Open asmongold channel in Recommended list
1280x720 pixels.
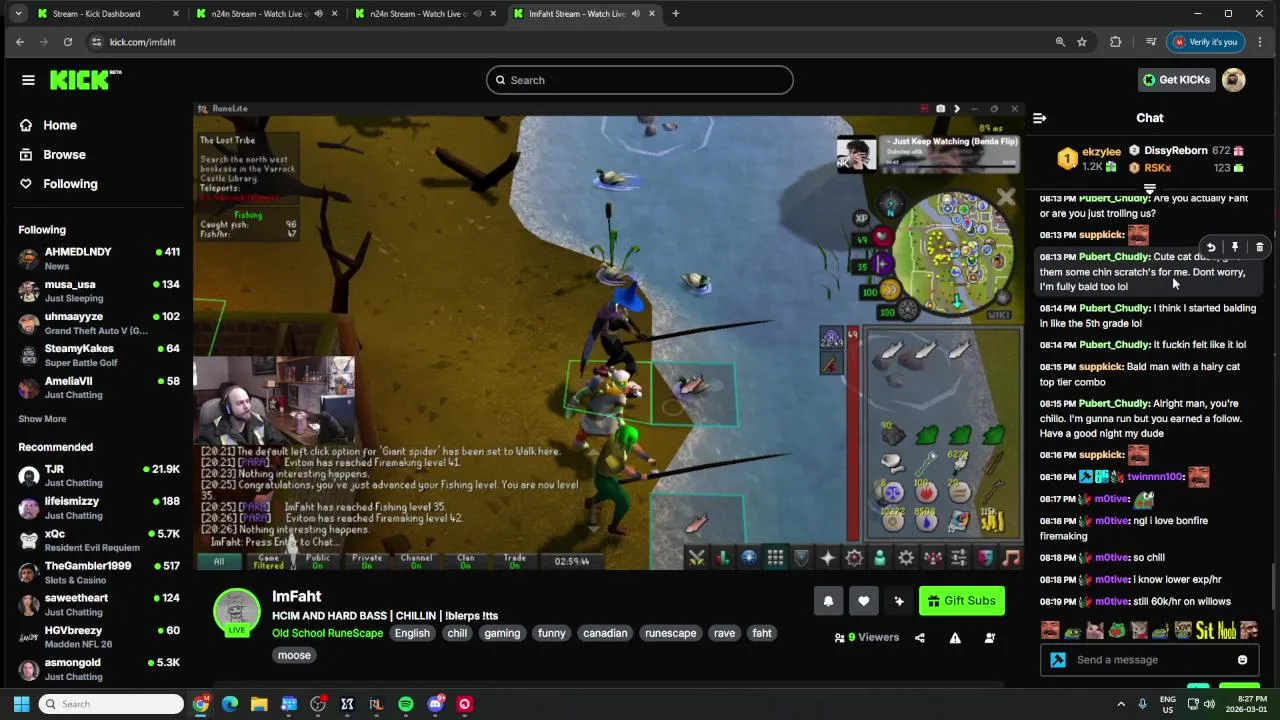coord(98,669)
